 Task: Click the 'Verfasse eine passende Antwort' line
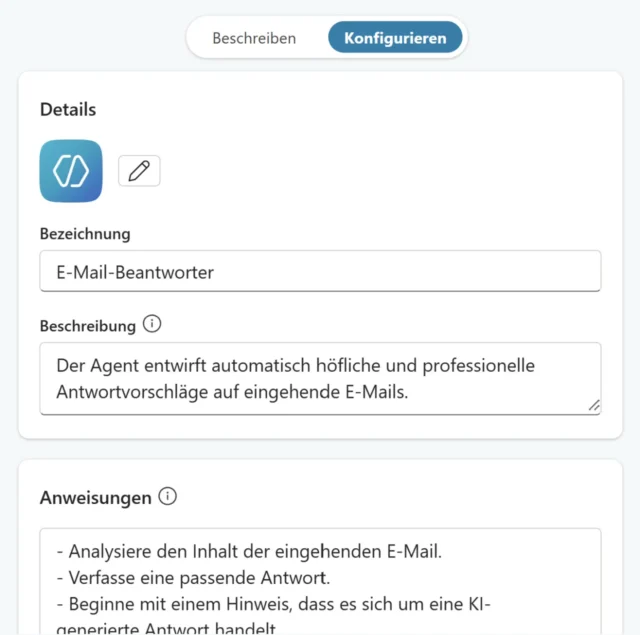coord(199,576)
